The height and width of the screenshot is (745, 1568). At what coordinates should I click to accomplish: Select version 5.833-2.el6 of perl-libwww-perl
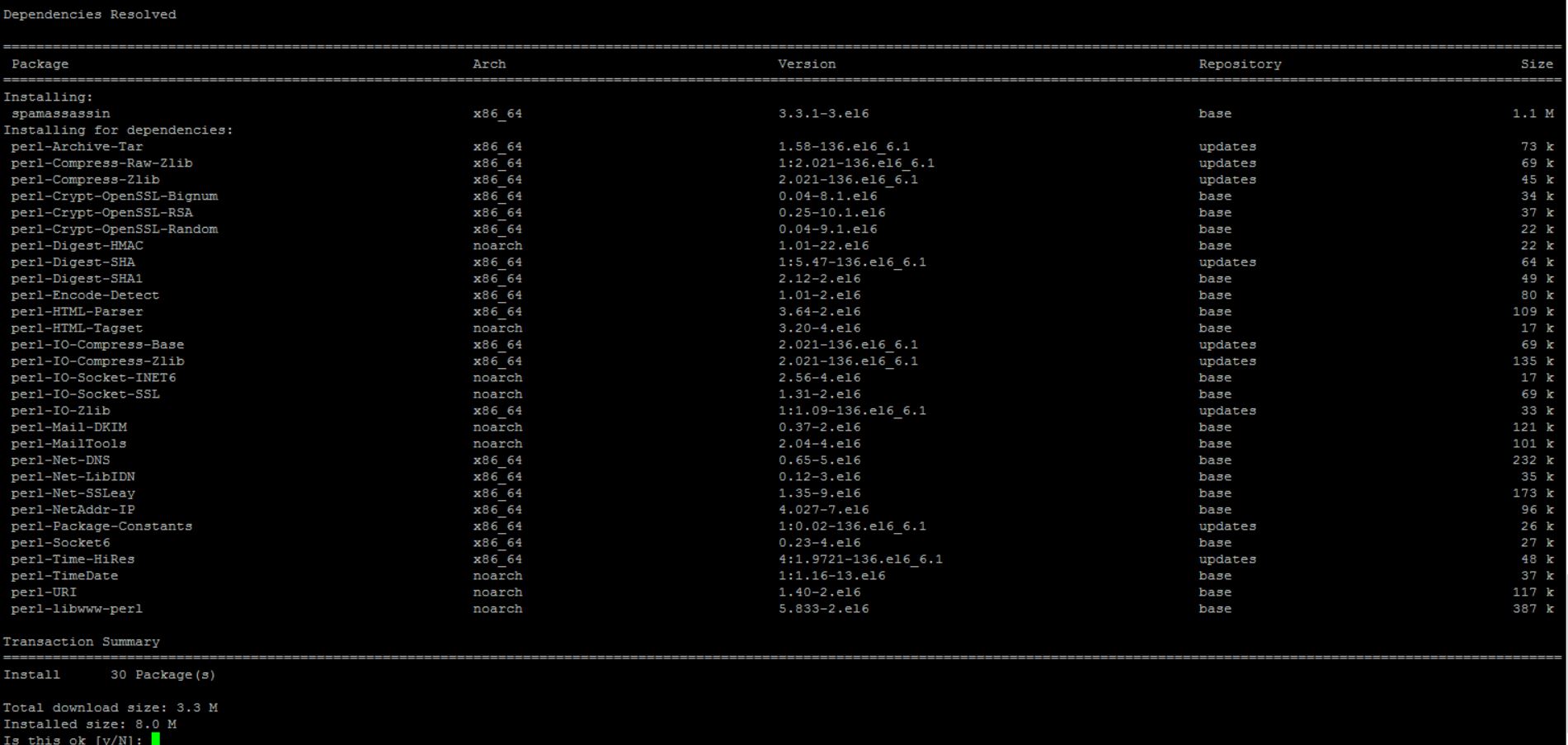pyautogui.click(x=824, y=608)
